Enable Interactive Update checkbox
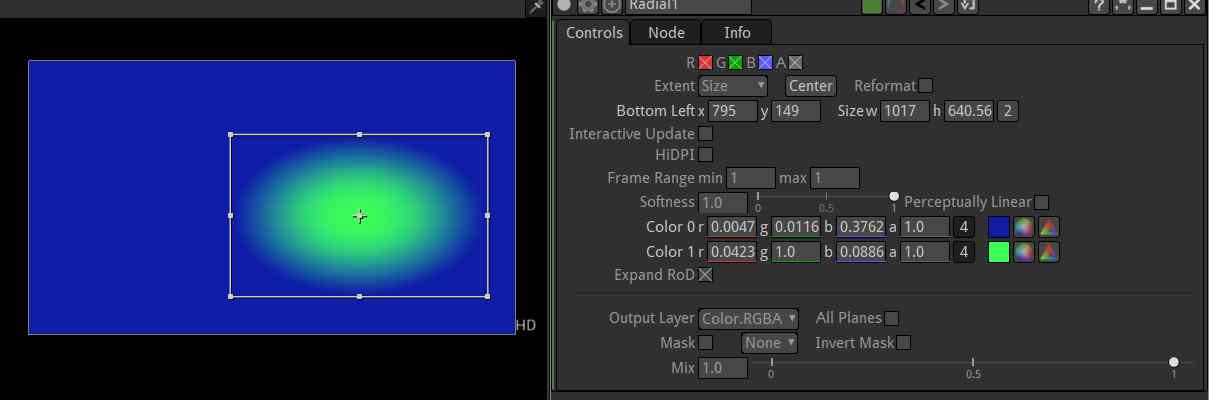 click(x=705, y=134)
